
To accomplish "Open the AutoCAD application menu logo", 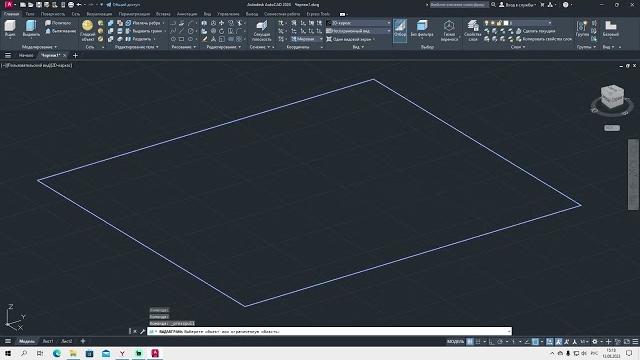I will [9, 4].
